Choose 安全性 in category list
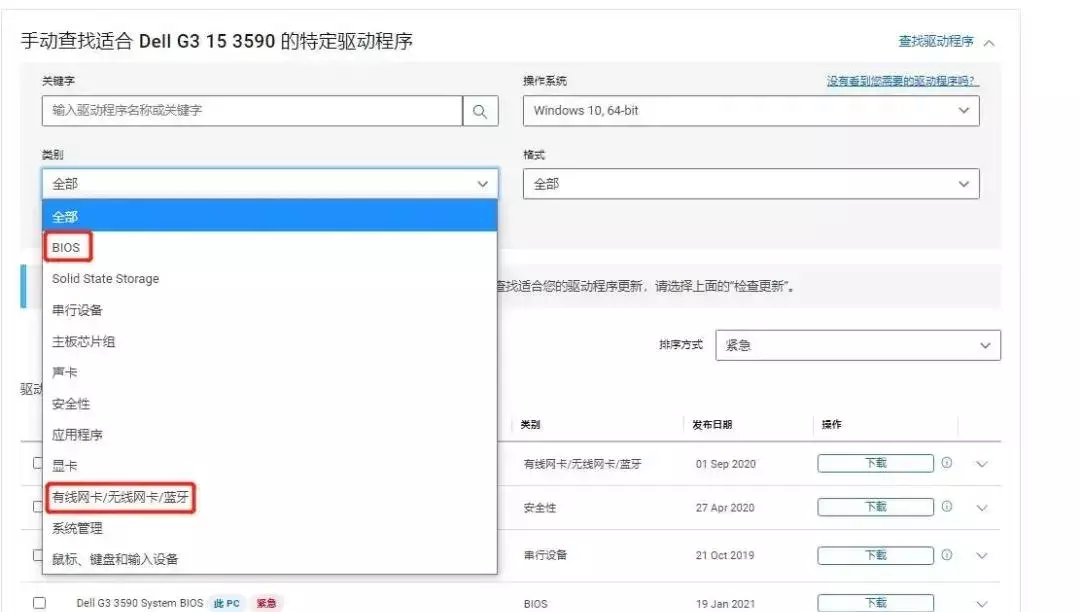The image size is (1080, 612). coord(270,403)
